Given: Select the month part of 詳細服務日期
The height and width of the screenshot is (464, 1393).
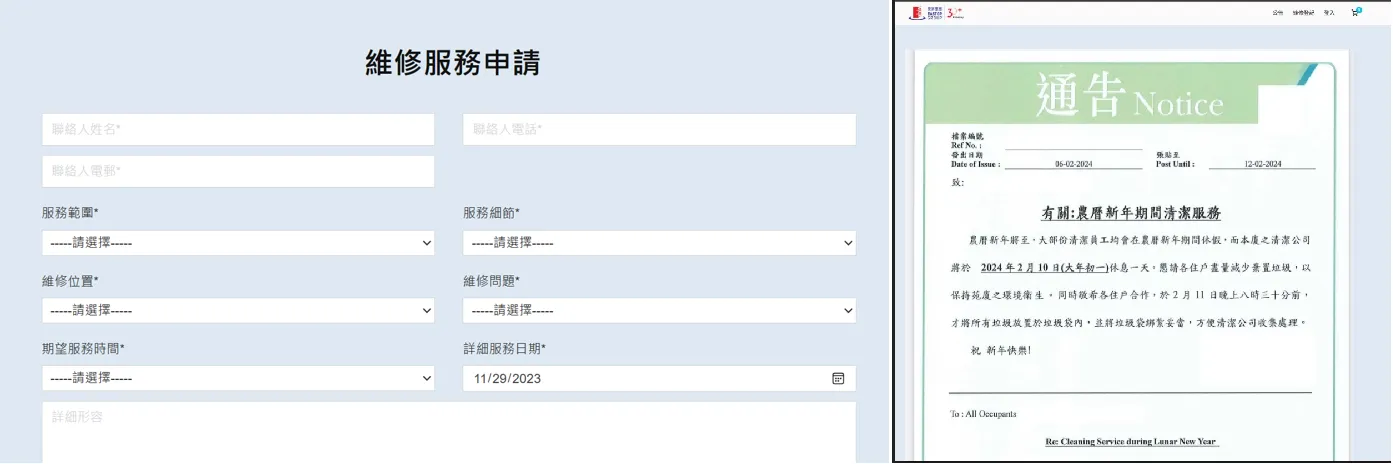Looking at the screenshot, I should [x=482, y=379].
